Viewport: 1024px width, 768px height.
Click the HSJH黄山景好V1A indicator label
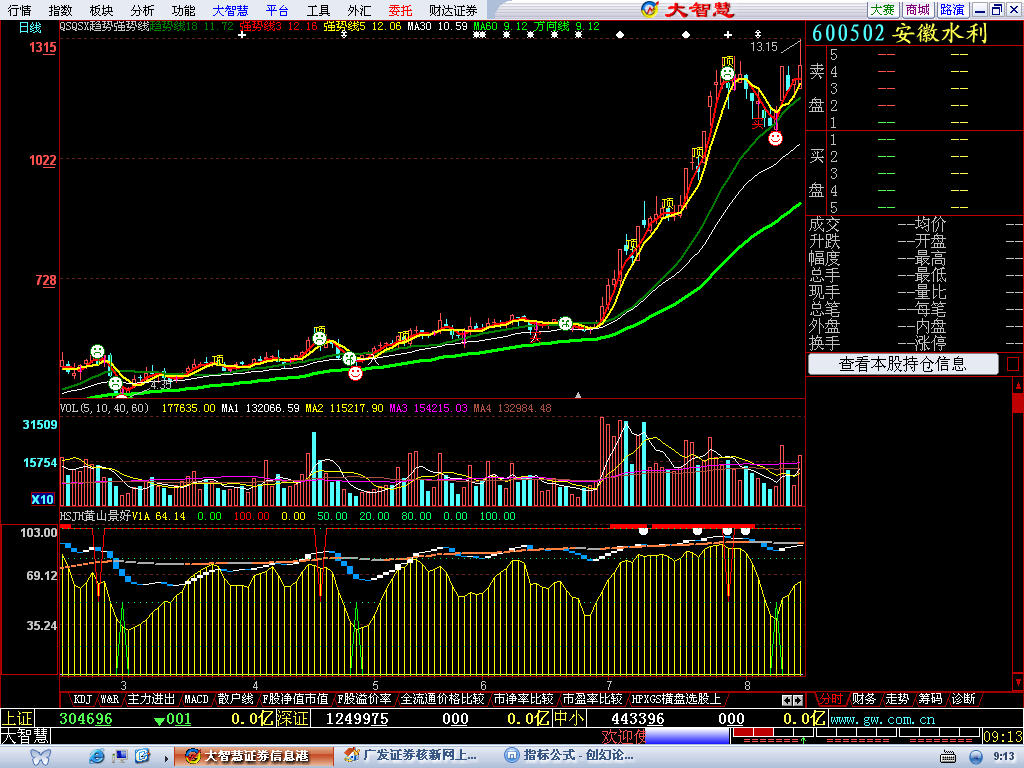click(x=105, y=516)
